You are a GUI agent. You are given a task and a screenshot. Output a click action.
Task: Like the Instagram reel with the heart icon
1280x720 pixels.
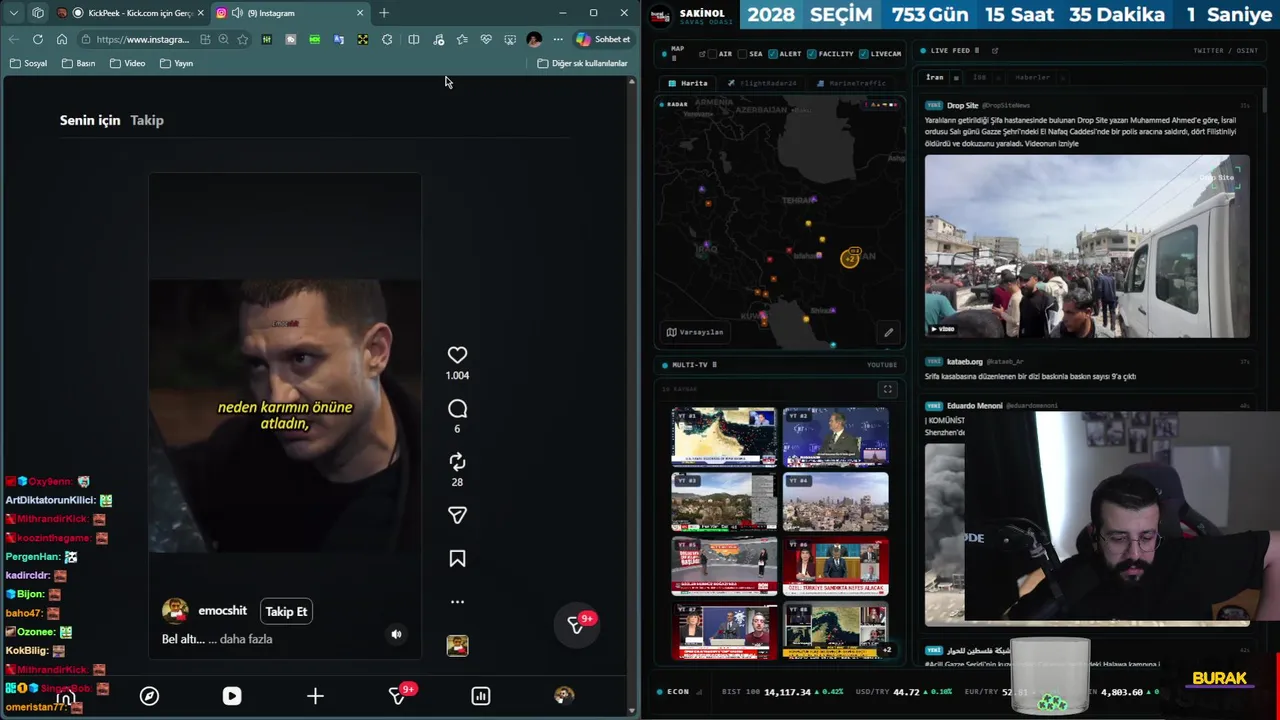(x=457, y=355)
